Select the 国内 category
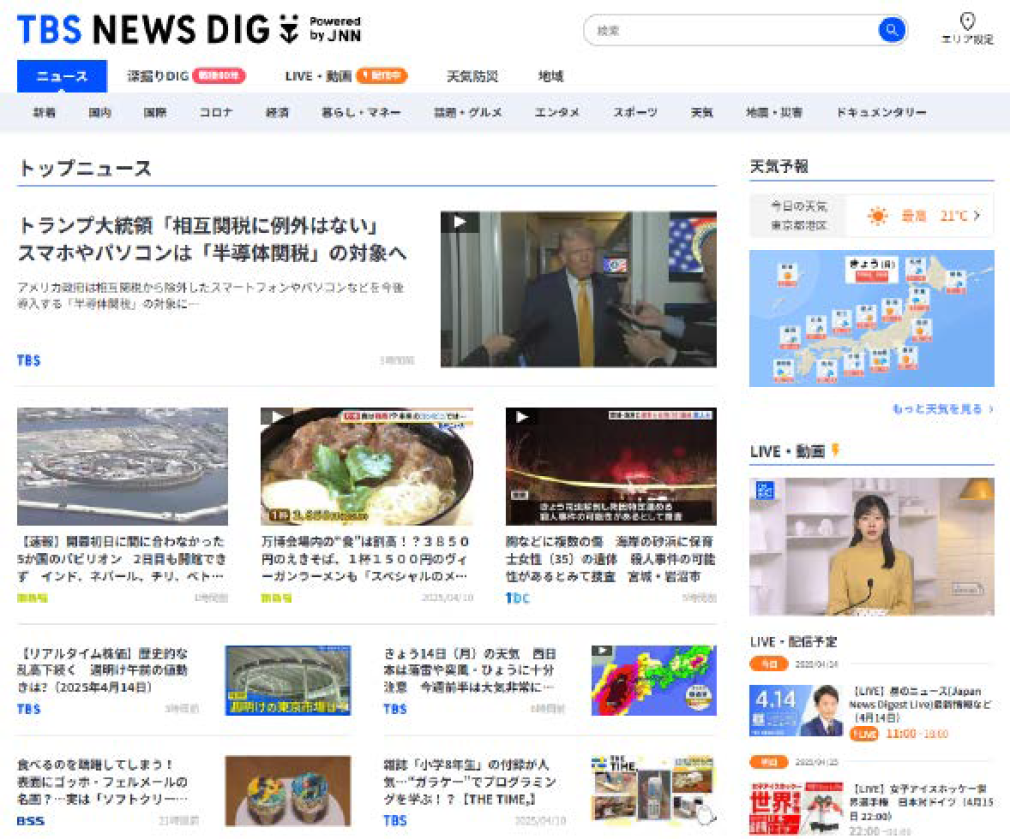Screen dimensions: 1010x839 [x=100, y=112]
